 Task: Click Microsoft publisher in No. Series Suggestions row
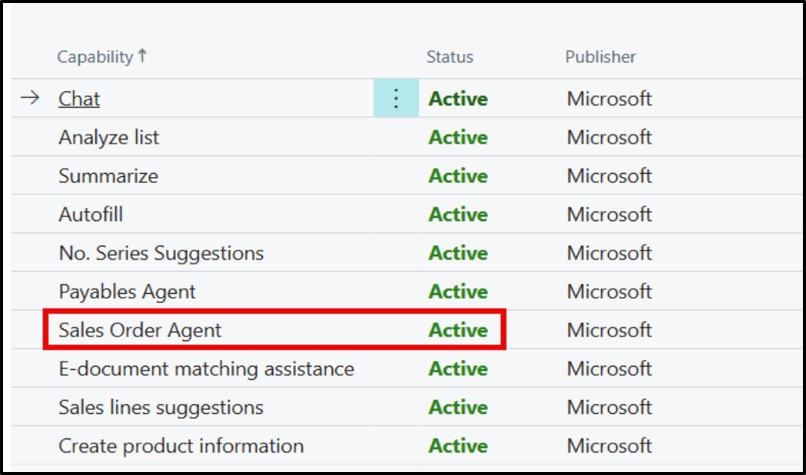(609, 253)
